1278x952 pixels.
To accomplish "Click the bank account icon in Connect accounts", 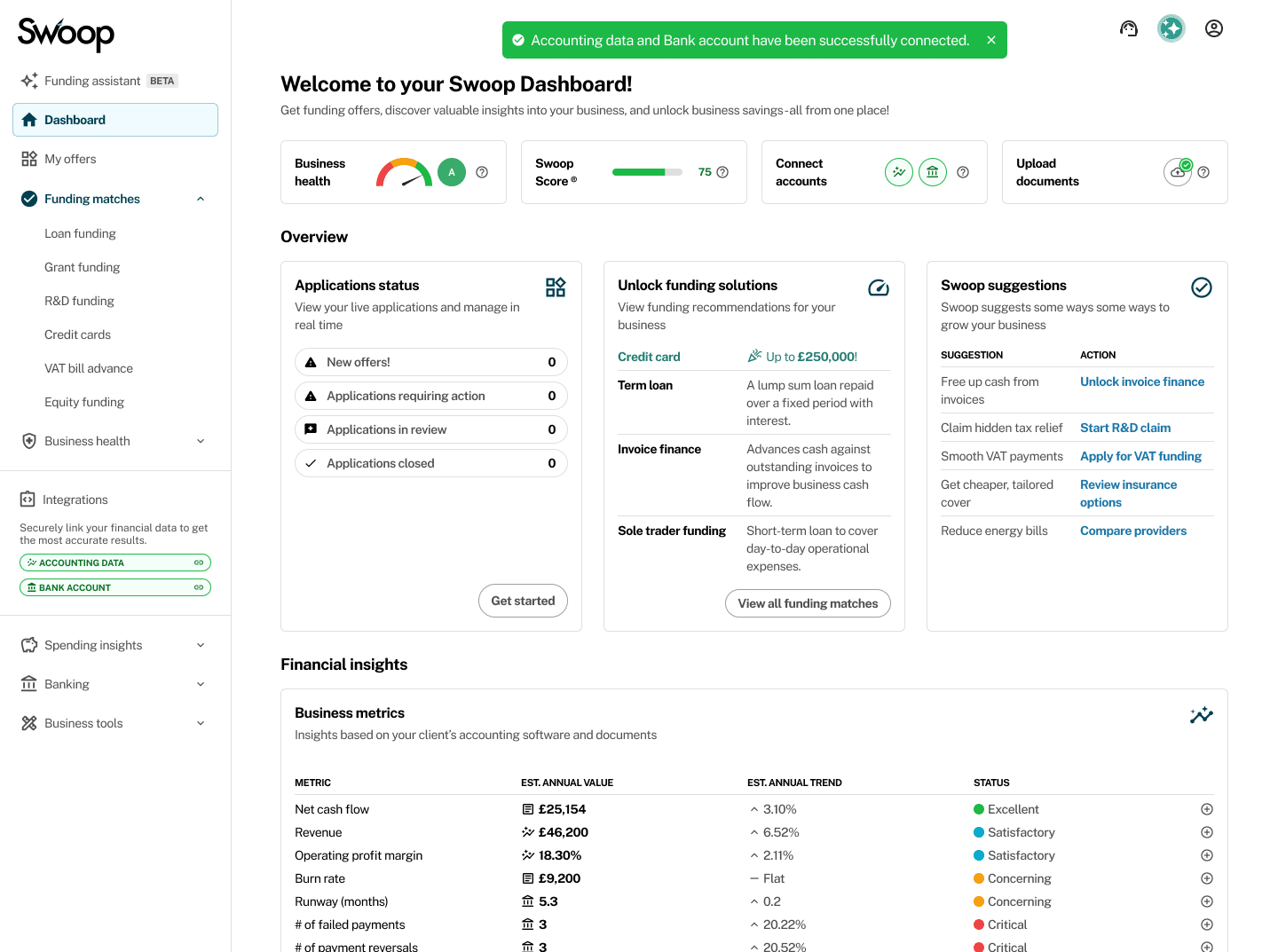I will [932, 172].
